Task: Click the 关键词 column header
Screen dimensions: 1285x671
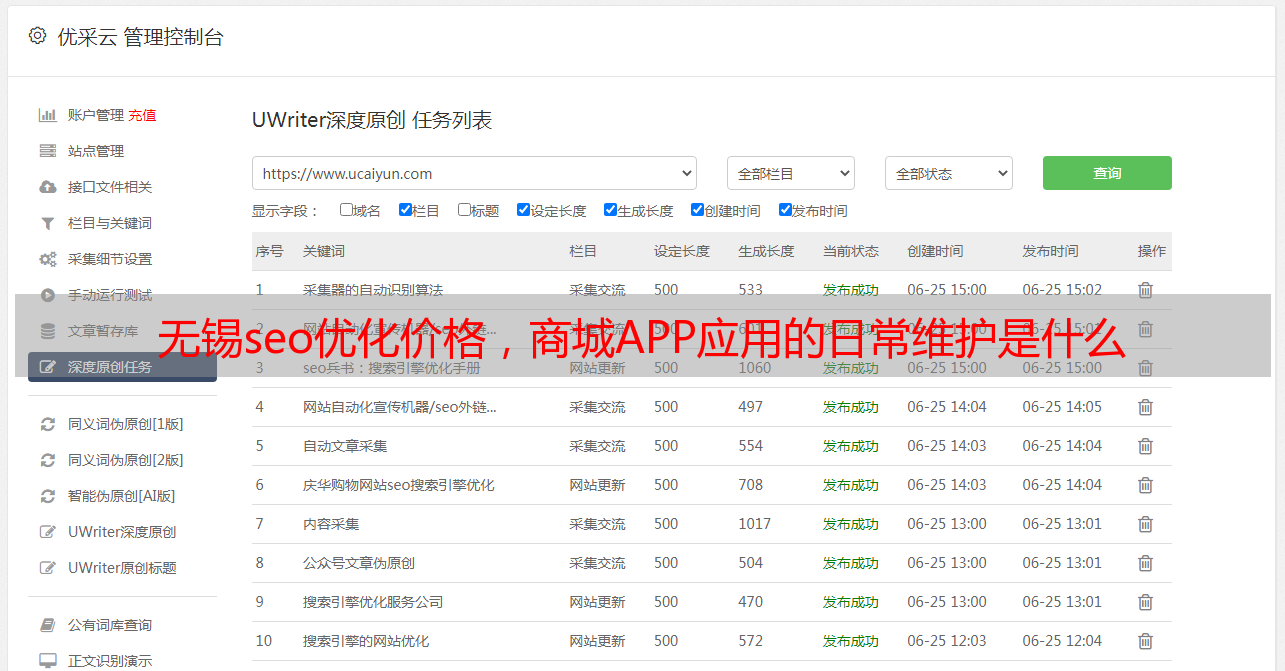Action: pyautogui.click(x=324, y=251)
